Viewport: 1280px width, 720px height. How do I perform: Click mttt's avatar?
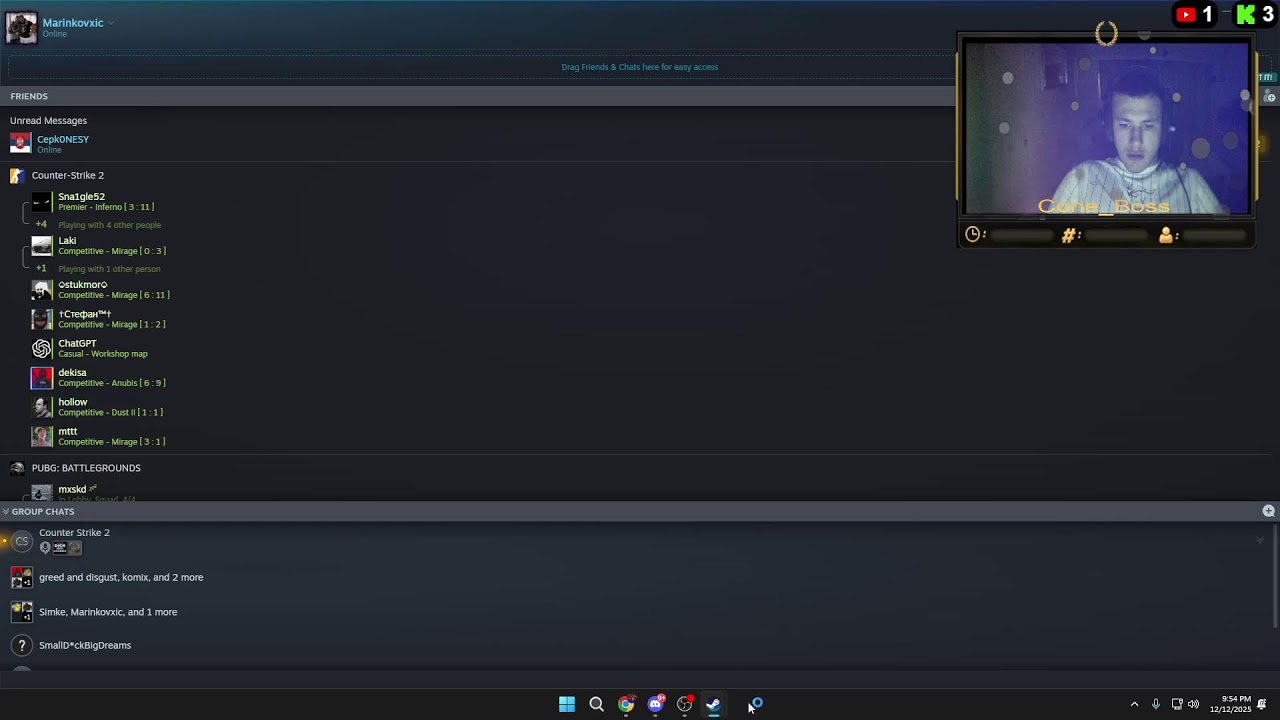(41, 436)
